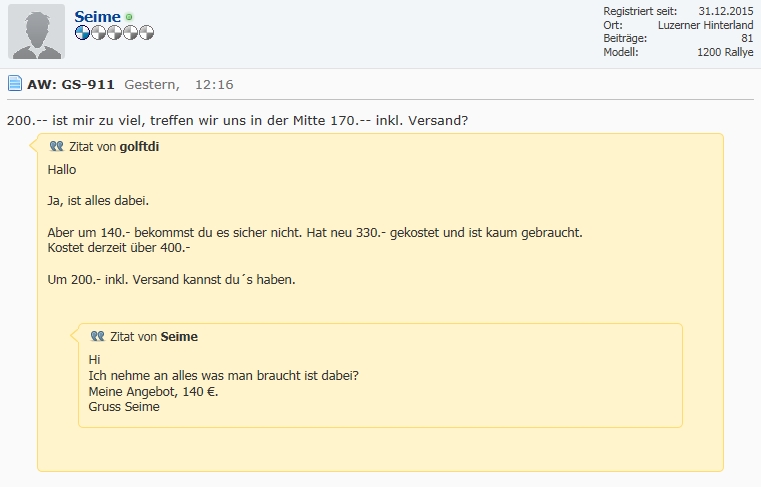Click quote icon in Seime's nested quote

coord(97,337)
